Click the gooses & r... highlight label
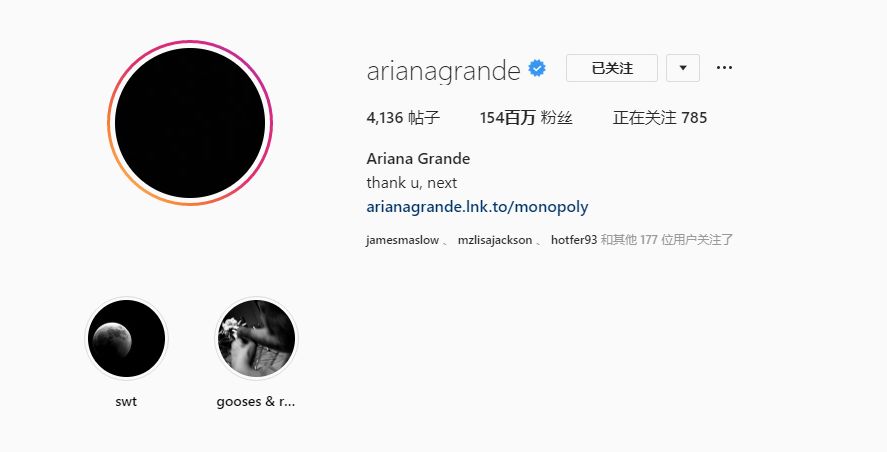This screenshot has width=887, height=452. tap(256, 402)
